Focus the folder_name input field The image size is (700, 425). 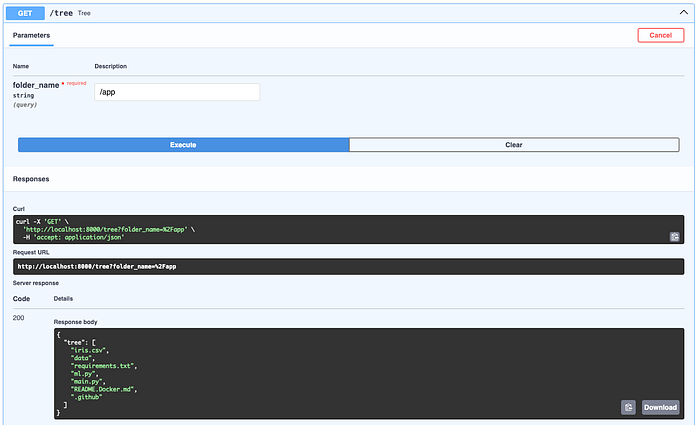(x=177, y=92)
